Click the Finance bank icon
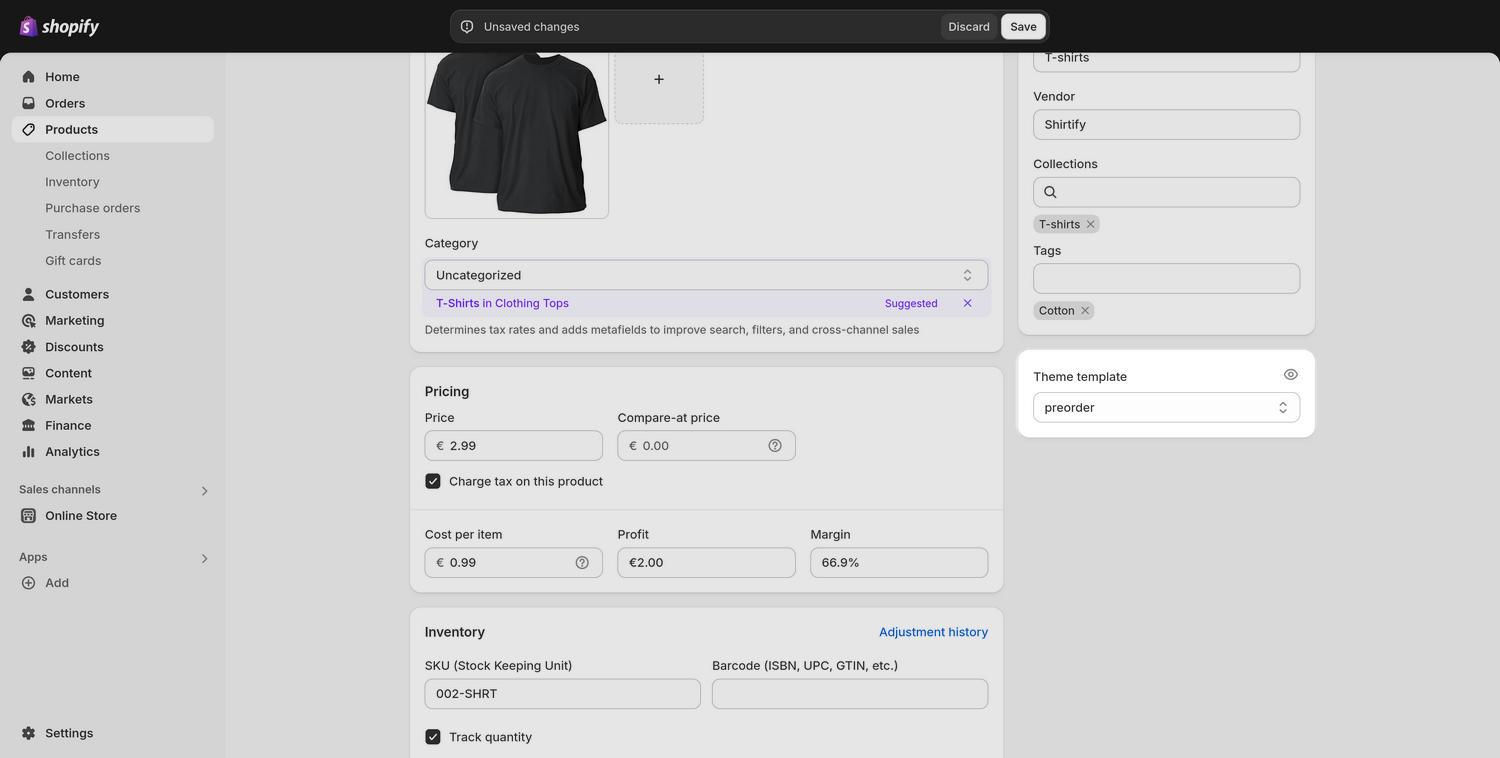 click(x=28, y=425)
